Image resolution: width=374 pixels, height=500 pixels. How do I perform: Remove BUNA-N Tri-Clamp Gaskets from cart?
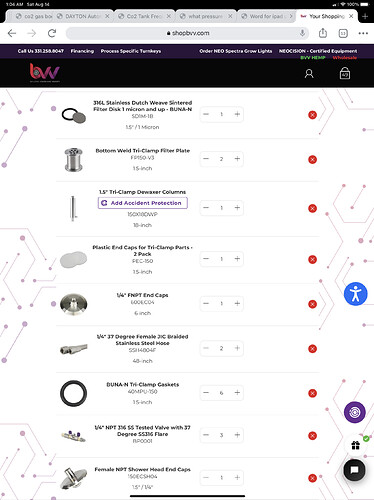pyautogui.click(x=312, y=393)
